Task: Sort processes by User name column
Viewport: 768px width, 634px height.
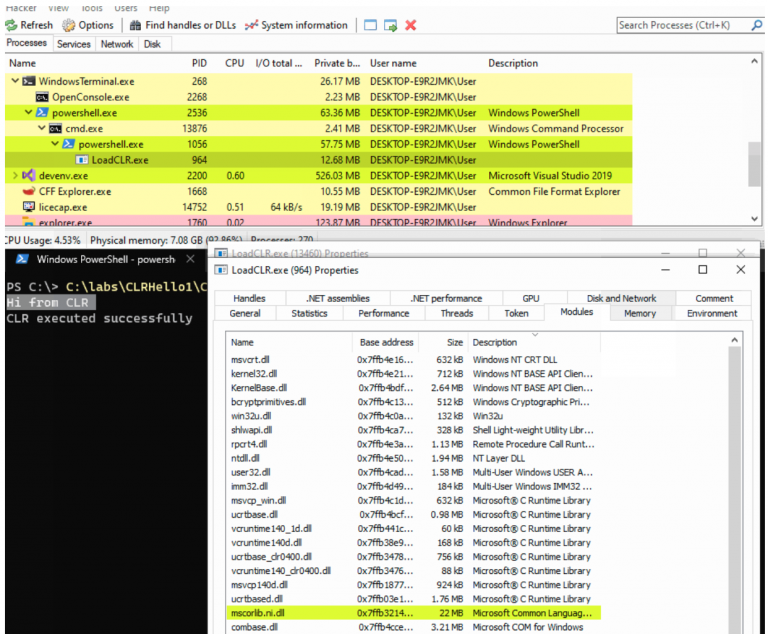Action: (393, 63)
